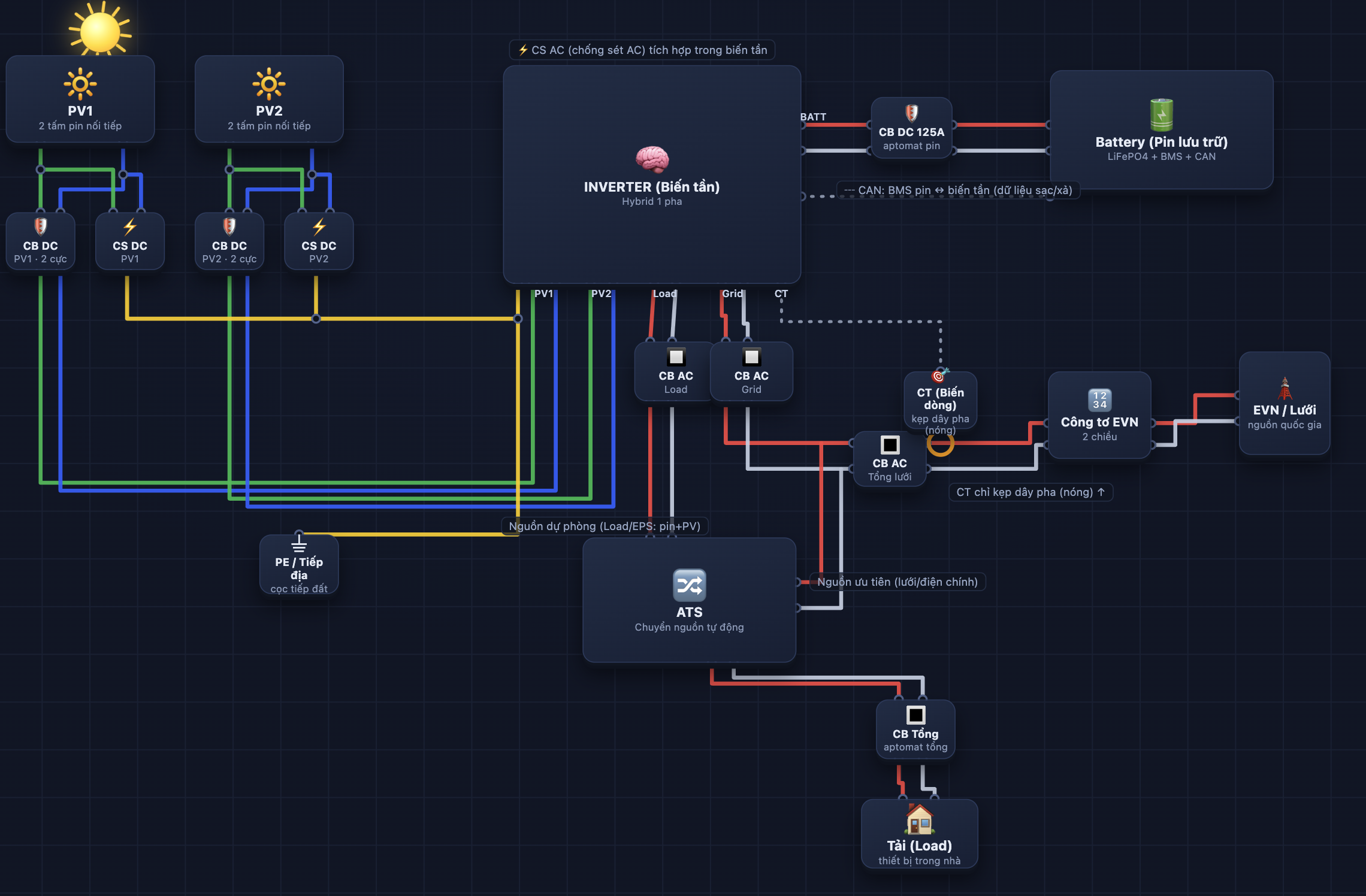Select the CB AC Grid breaker node
This screenshot has width=1366, height=896.
(x=751, y=371)
